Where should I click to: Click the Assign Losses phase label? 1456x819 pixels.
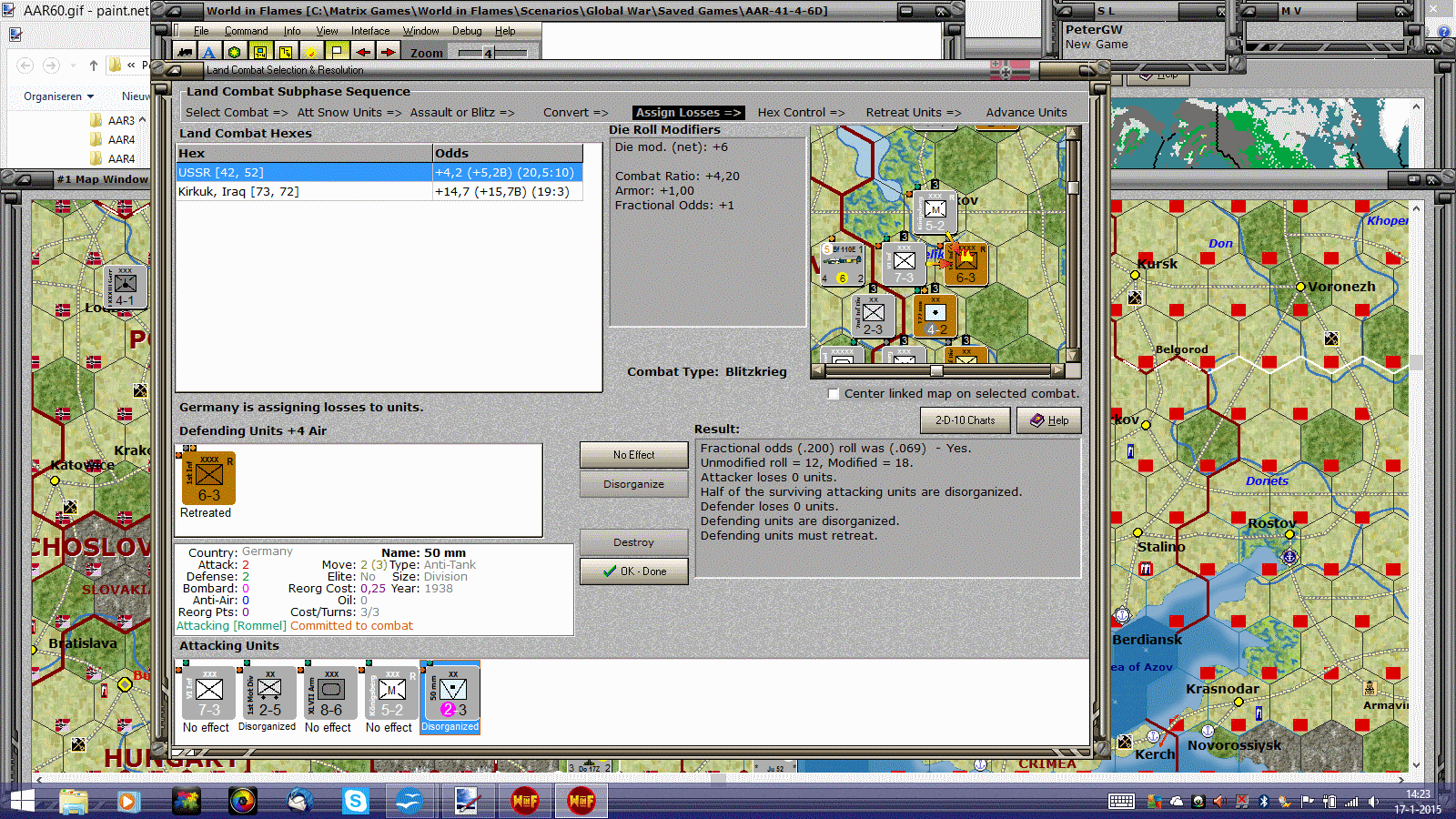coord(688,113)
